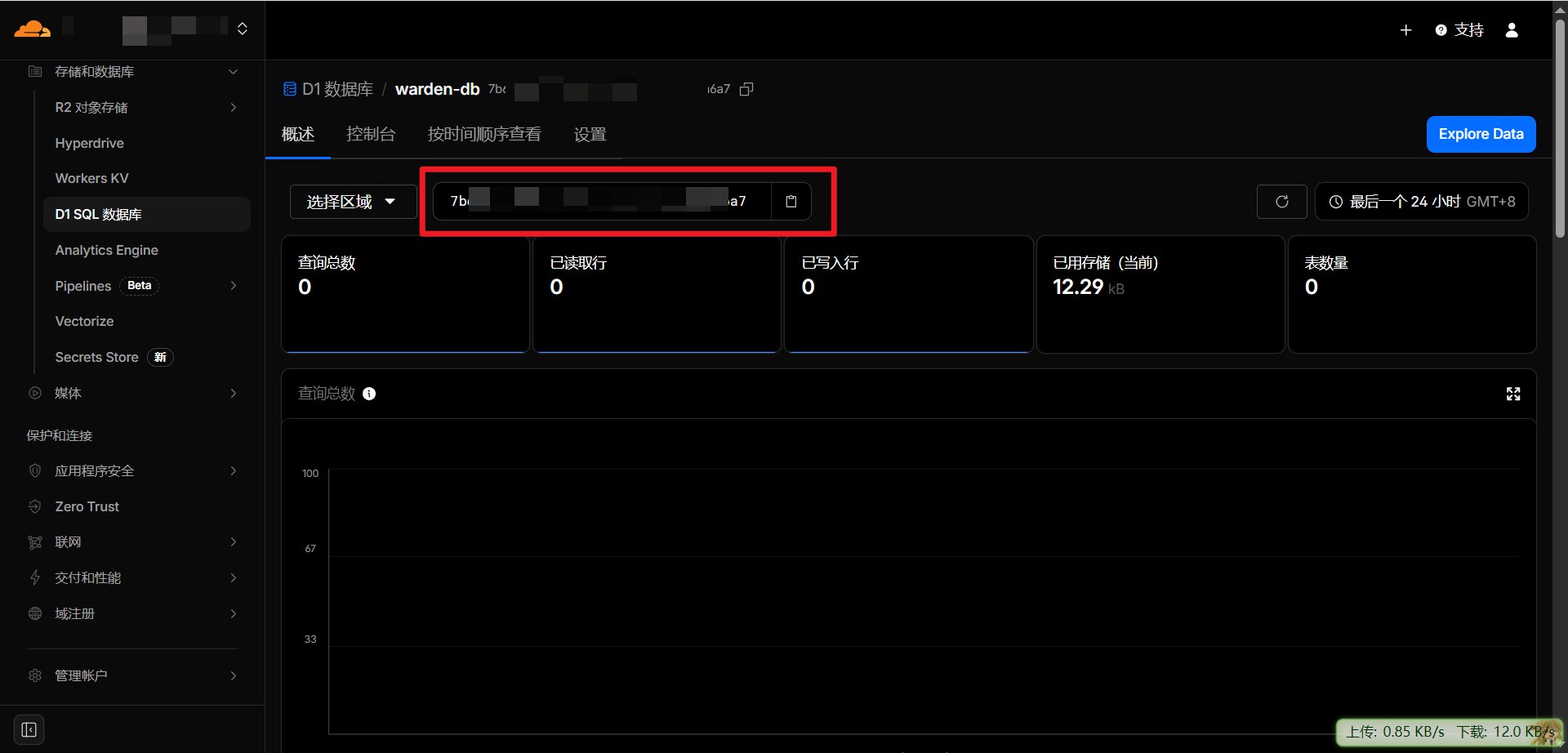
Task: Click the D1 database icon in breadcrumb
Action: coord(290,89)
